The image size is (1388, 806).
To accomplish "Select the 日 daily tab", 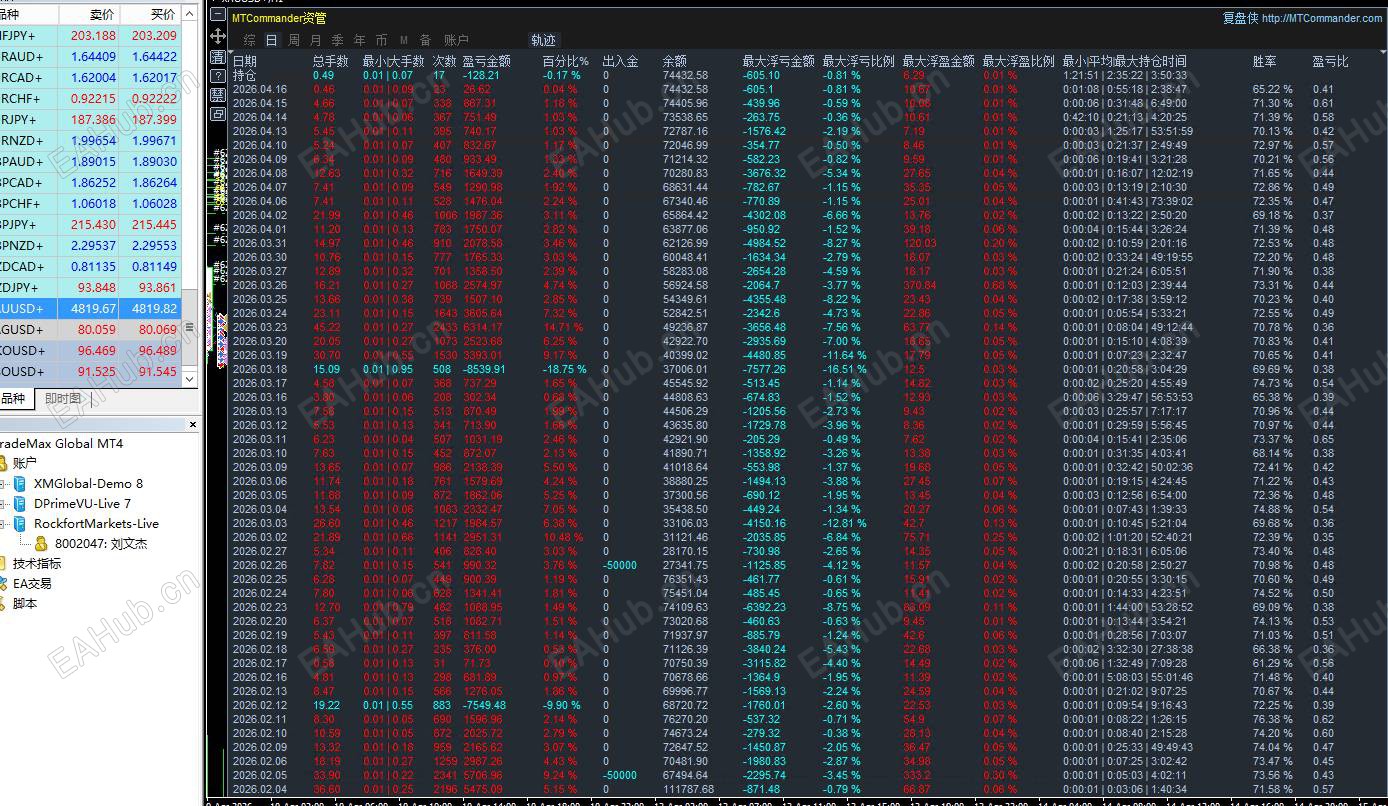I will pos(272,40).
